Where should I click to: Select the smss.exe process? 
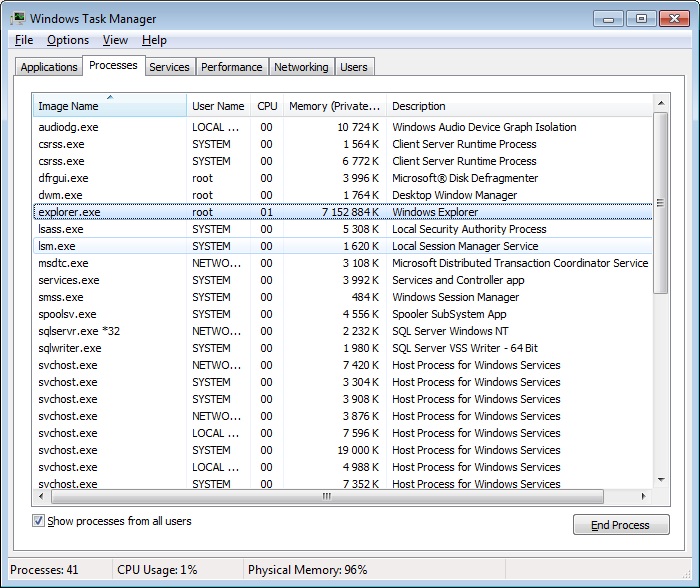pyautogui.click(x=342, y=297)
